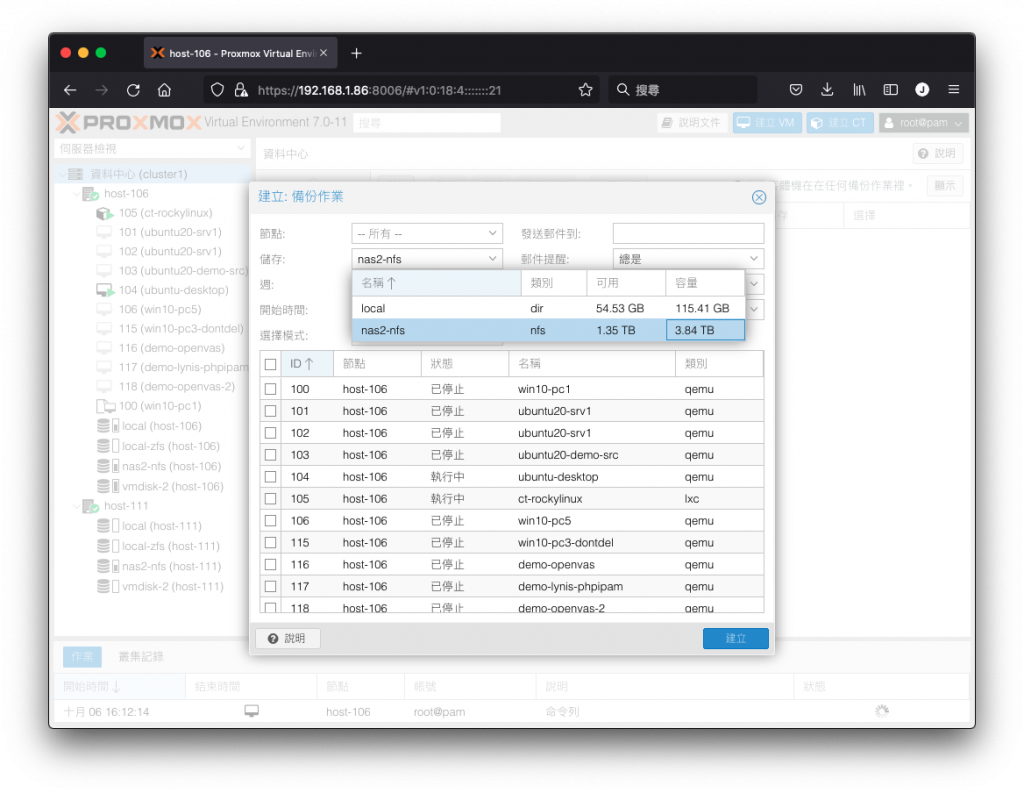Select storage icon for vmdisk-2 (host-111)
This screenshot has height=793, width=1024.
pos(108,587)
